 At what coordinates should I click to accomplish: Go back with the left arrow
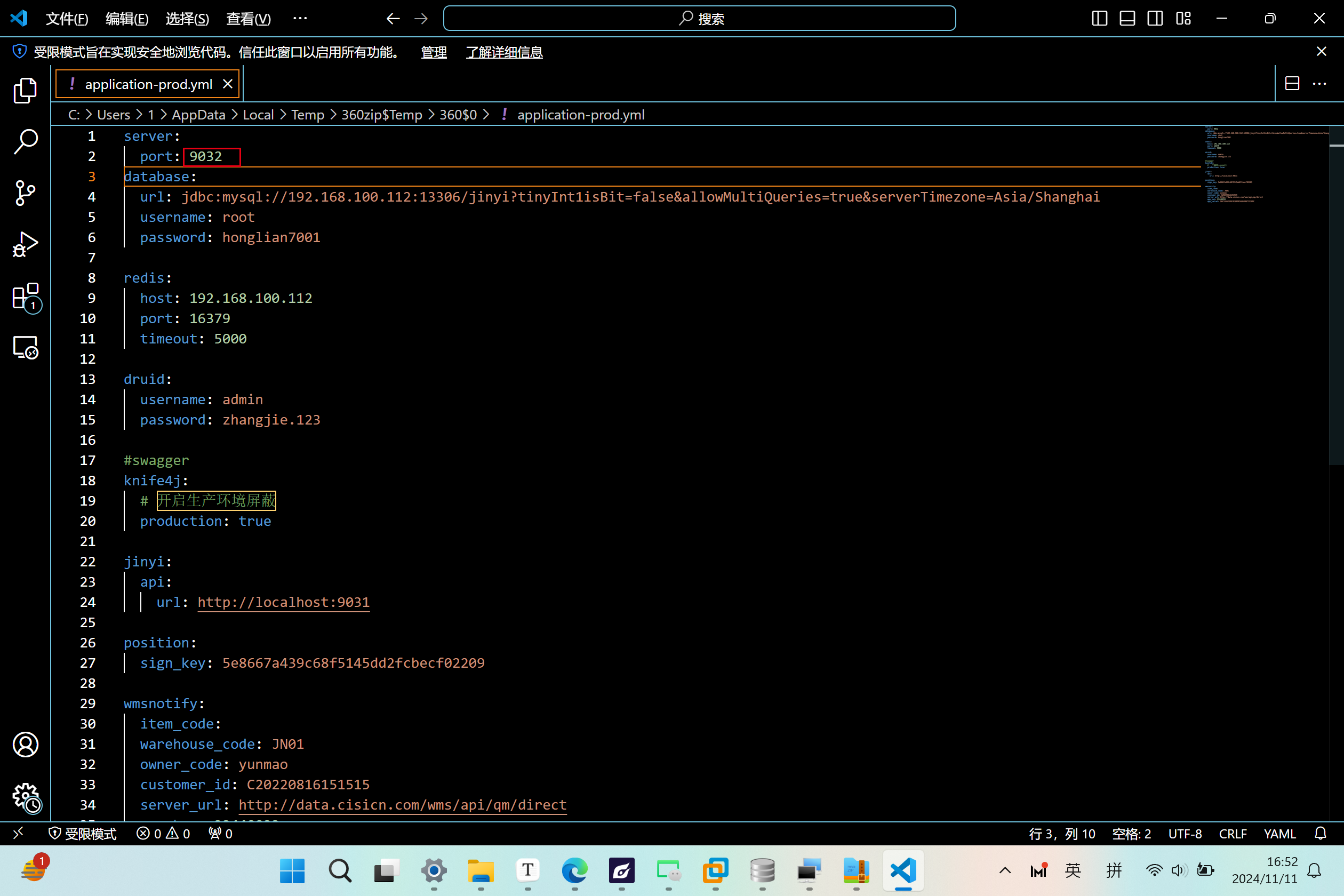pyautogui.click(x=393, y=19)
